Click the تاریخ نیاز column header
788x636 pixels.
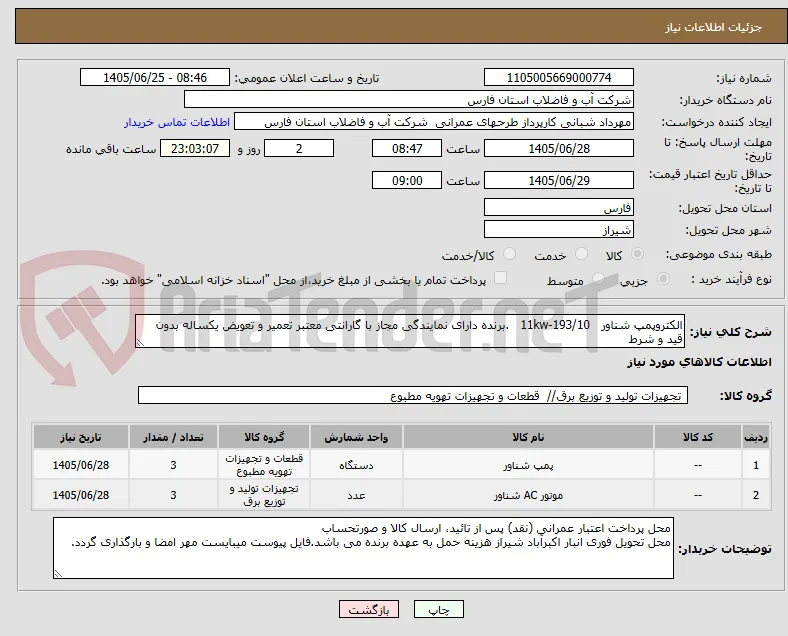point(81,437)
